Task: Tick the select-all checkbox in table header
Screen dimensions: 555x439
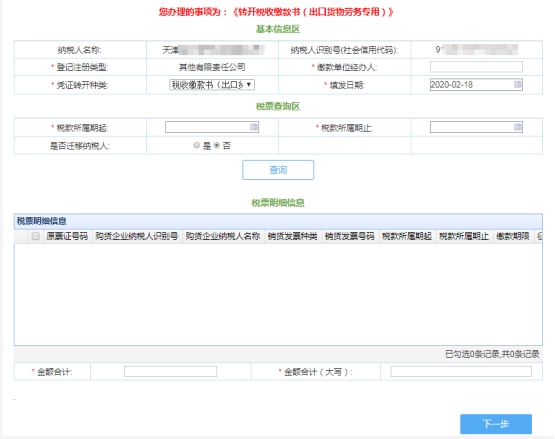Action: tap(35, 236)
